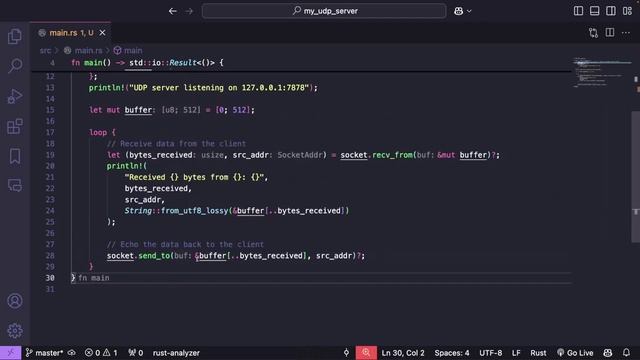Click src breadcrumb segment
The width and height of the screenshot is (640, 360).
click(x=45, y=51)
